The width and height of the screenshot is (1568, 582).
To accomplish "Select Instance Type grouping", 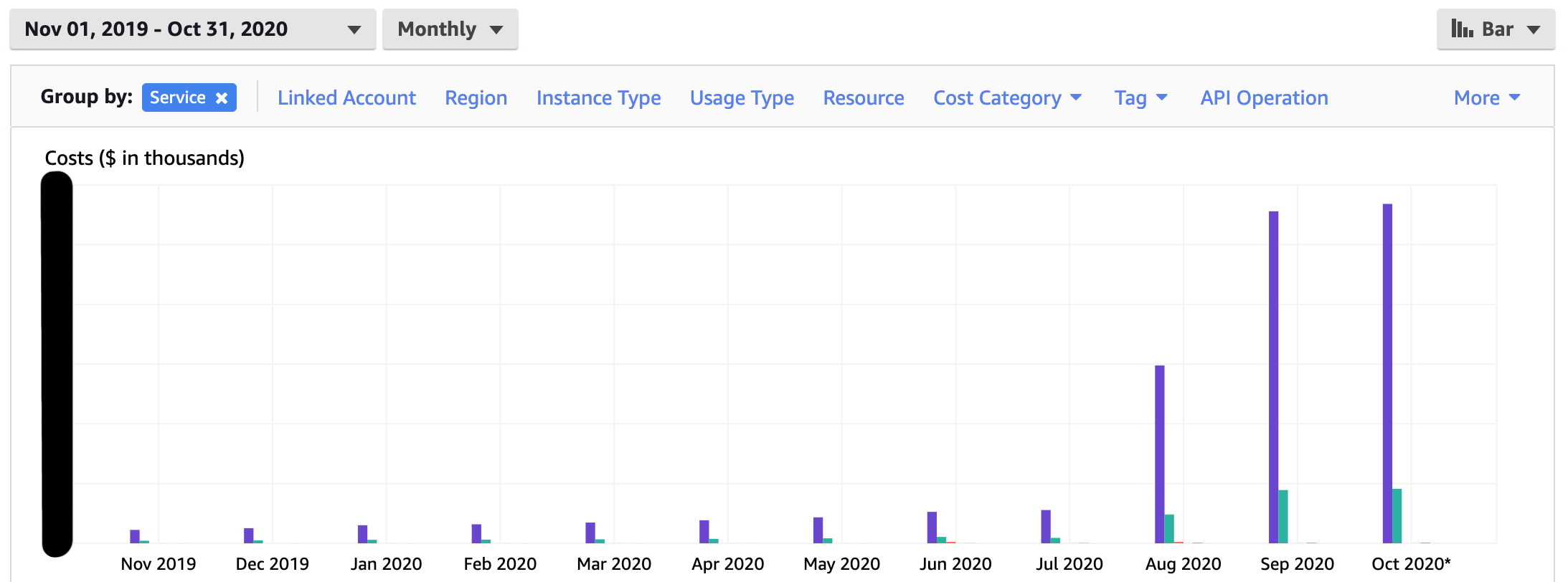I will [598, 98].
